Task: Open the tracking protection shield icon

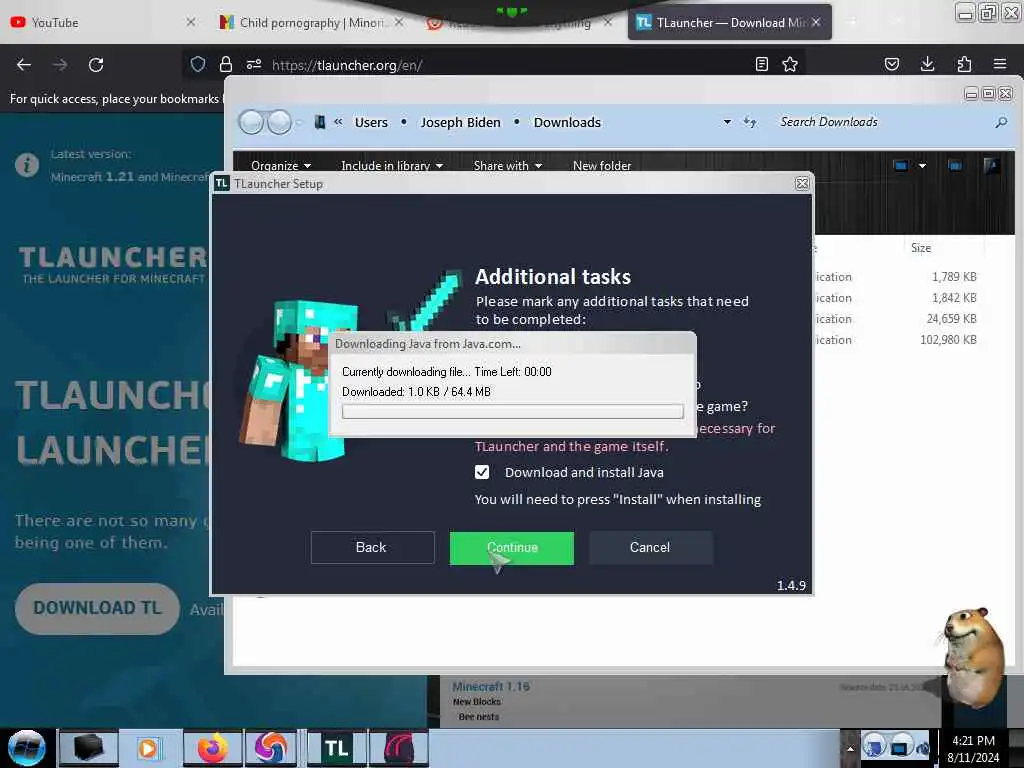Action: 198,64
